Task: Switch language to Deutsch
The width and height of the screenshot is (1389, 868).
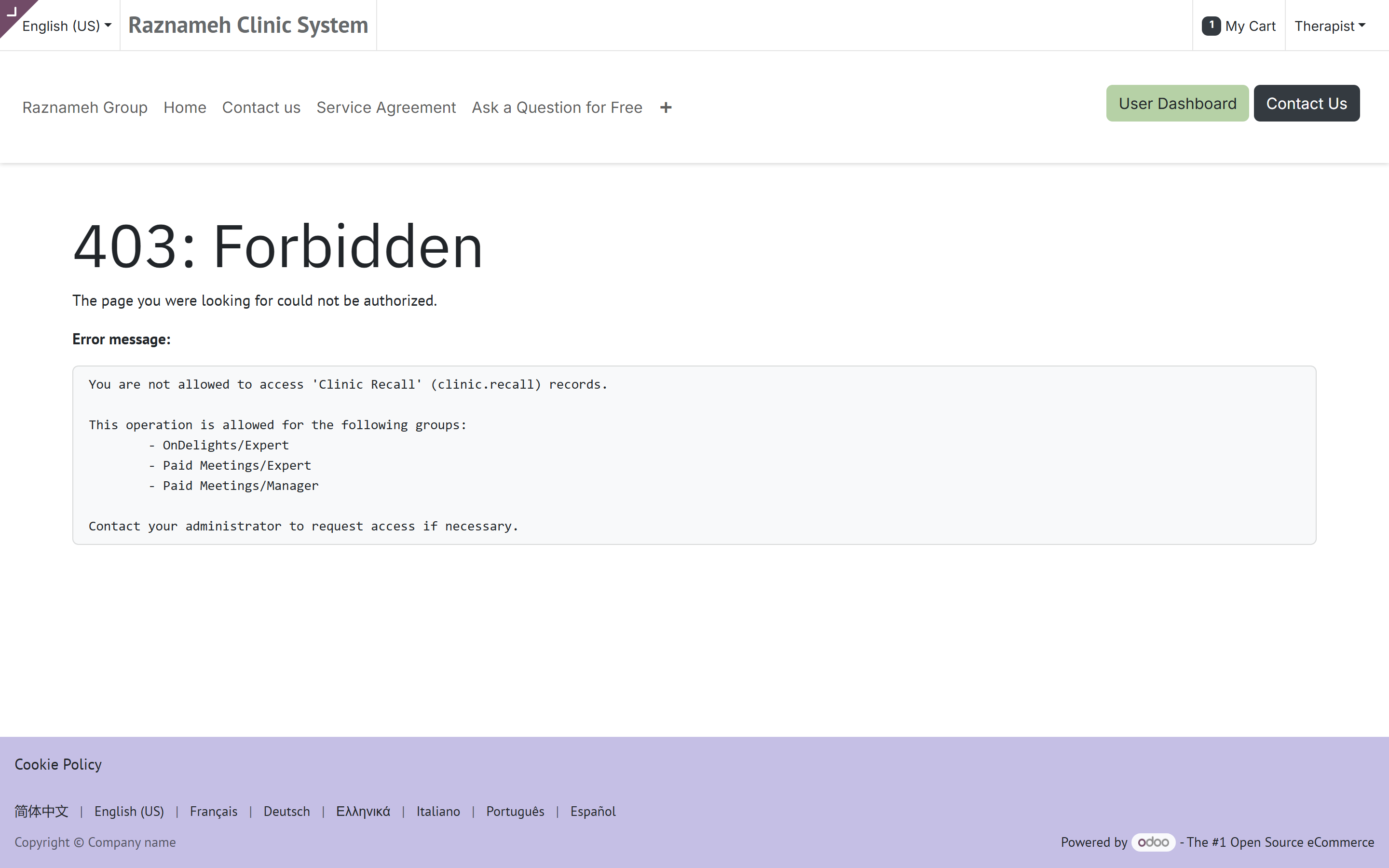Action: (286, 811)
